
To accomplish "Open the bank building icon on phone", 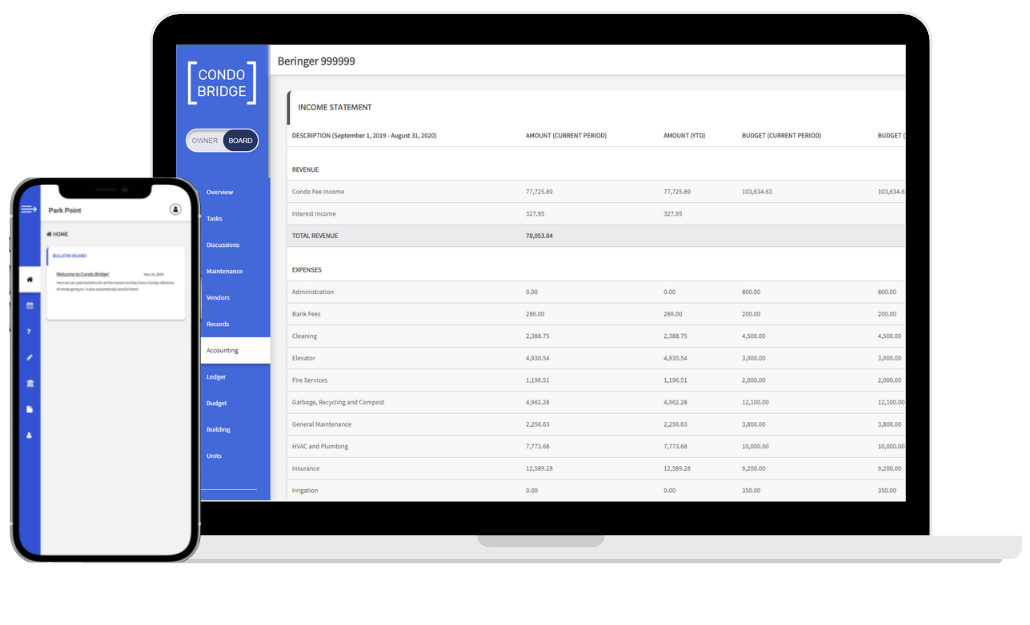I will click(29, 383).
